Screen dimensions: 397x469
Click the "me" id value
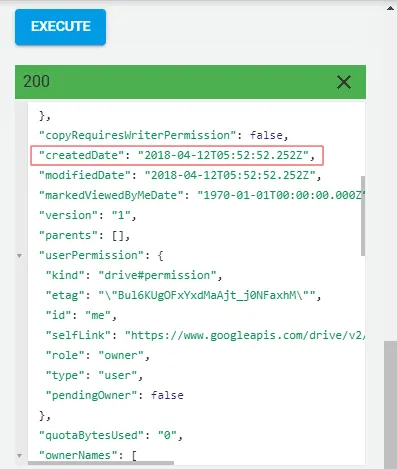pyautogui.click(x=98, y=315)
